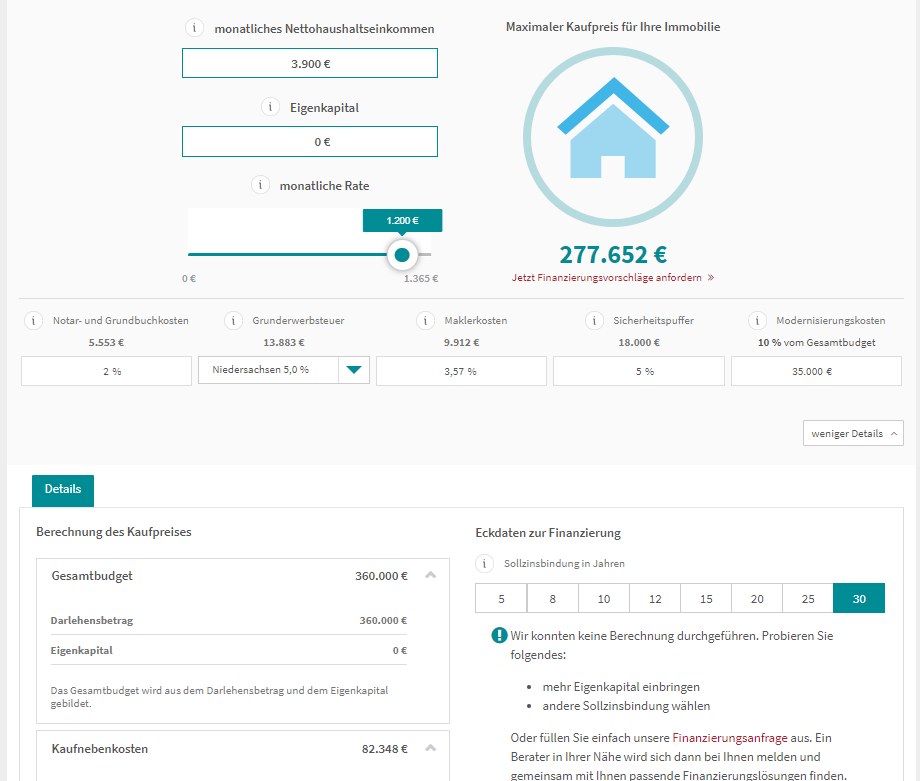Open info icon next to Eigenkapital input

(x=270, y=107)
